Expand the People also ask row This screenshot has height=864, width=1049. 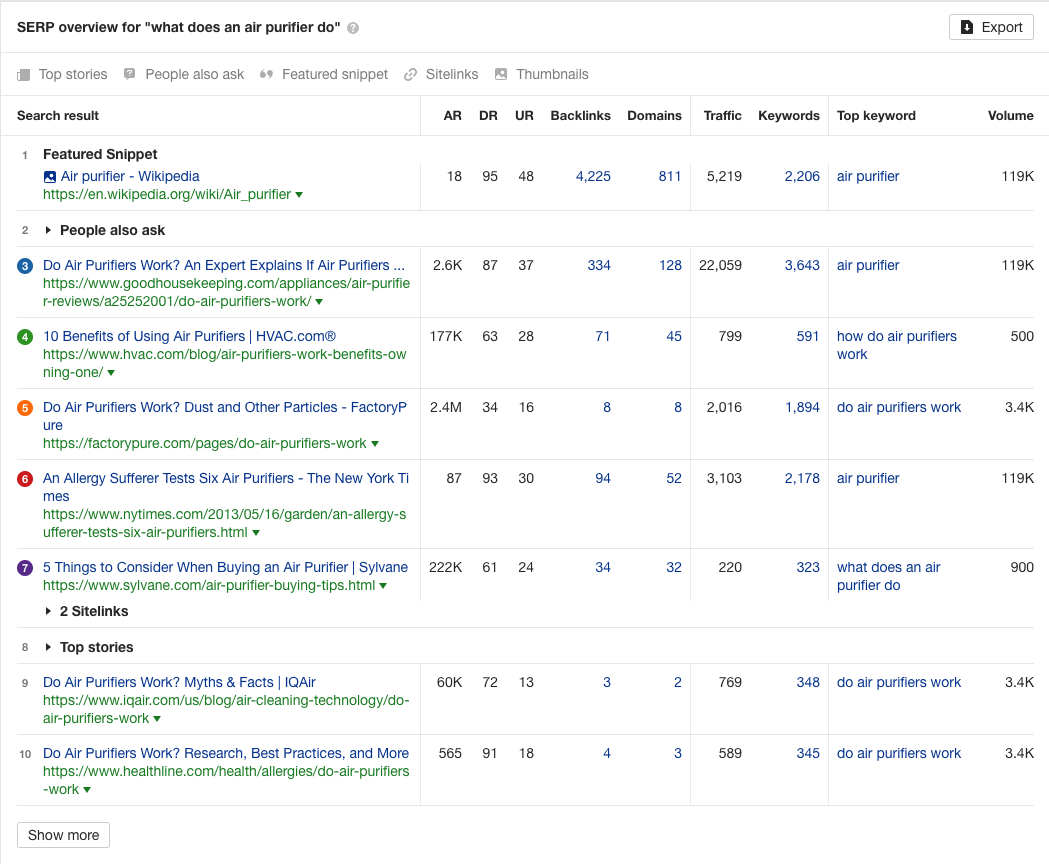coord(48,231)
